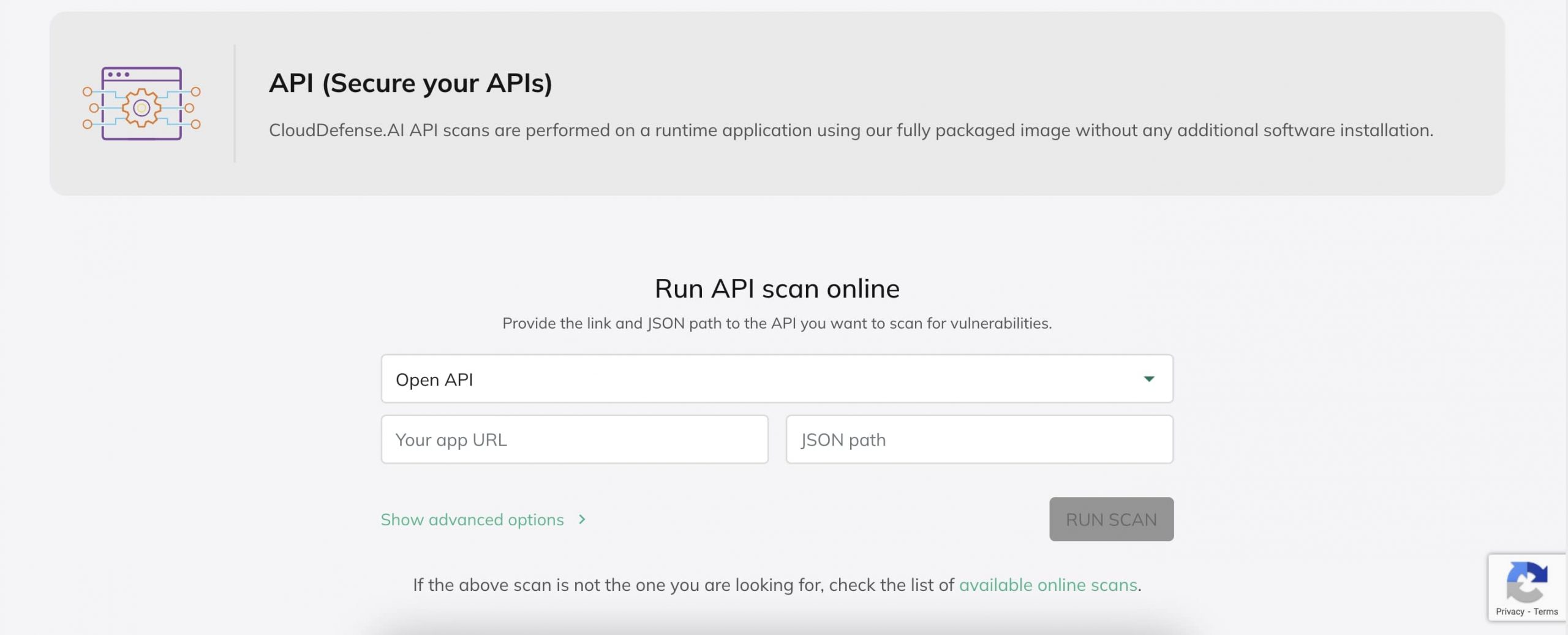Open the reCAPTCHA Privacy link
The image size is (1568, 635).
pos(1509,612)
